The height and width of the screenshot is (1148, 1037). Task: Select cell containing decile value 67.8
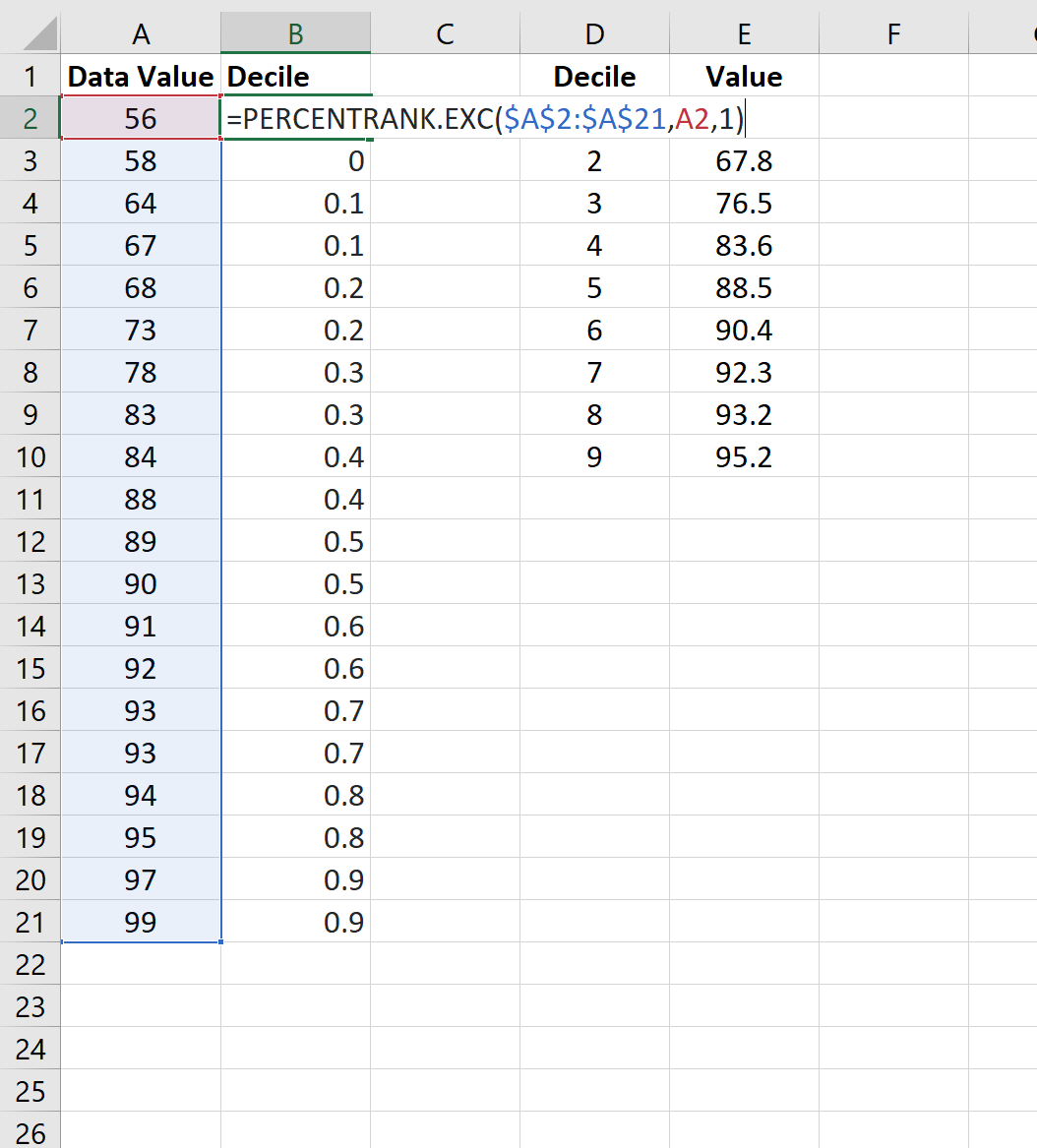tap(743, 160)
